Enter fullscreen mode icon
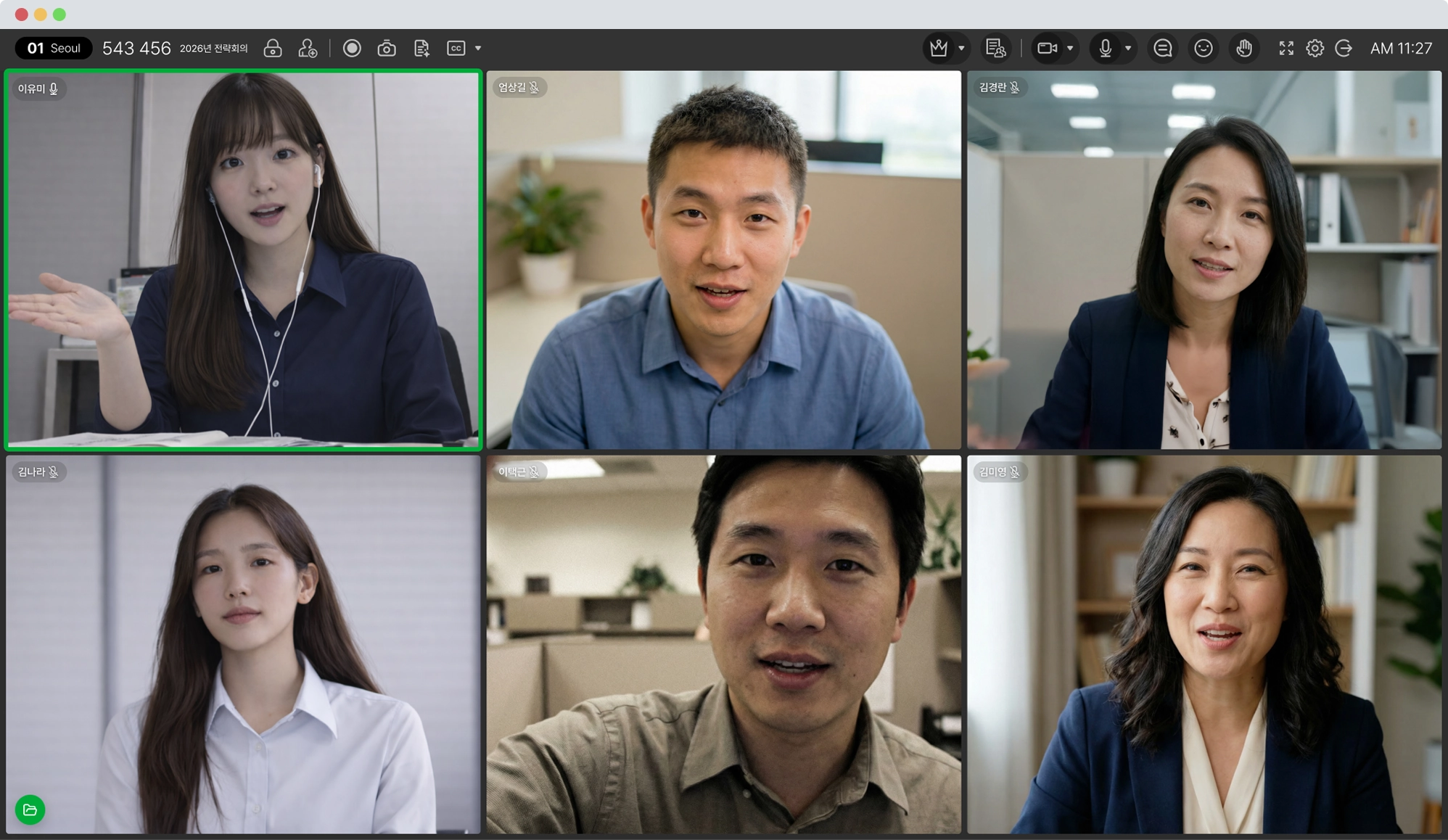 coord(1286,48)
